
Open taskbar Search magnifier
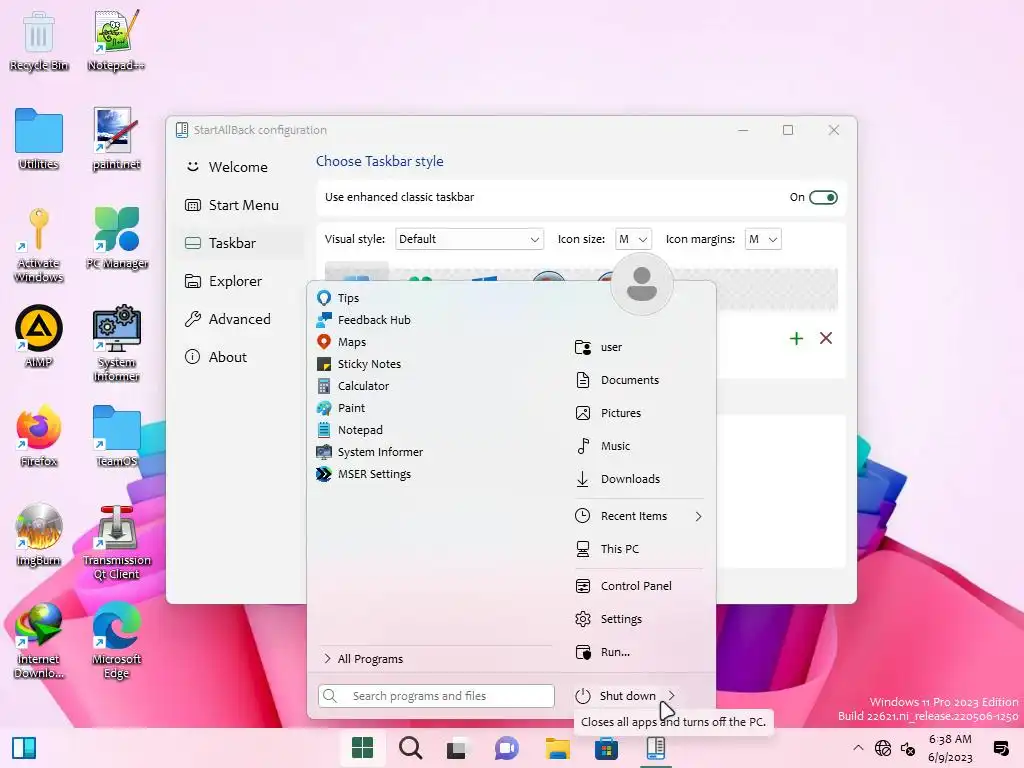coord(410,748)
